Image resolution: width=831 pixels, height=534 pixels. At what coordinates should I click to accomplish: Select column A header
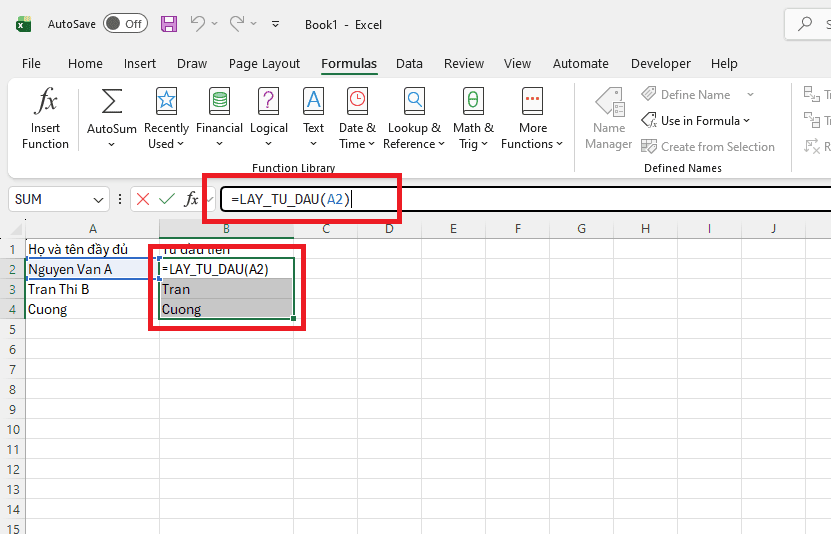click(93, 229)
